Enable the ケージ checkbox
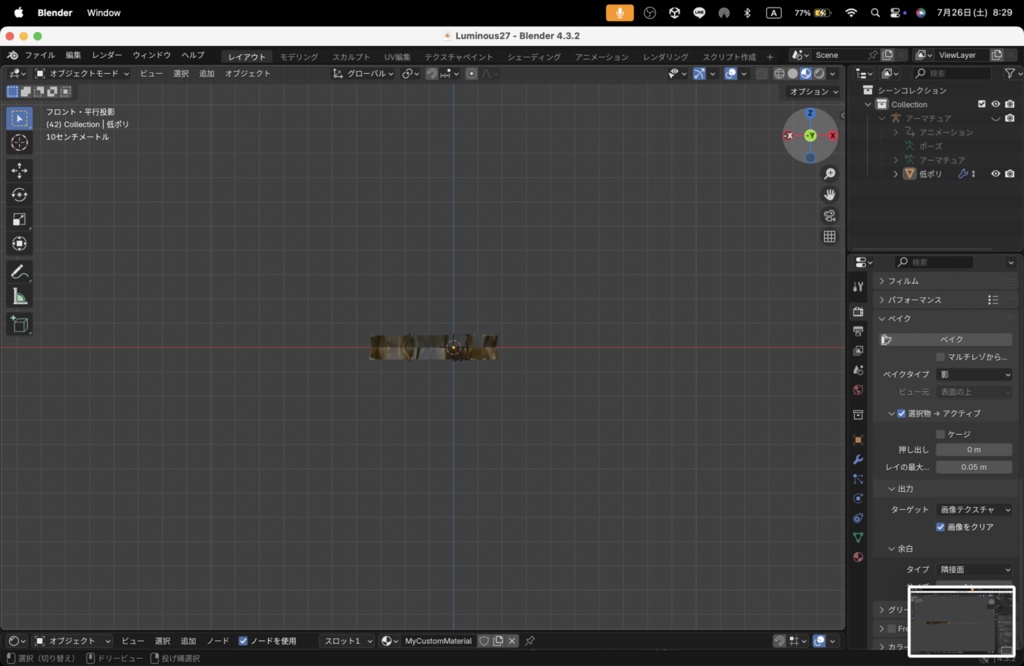 pyautogui.click(x=941, y=434)
